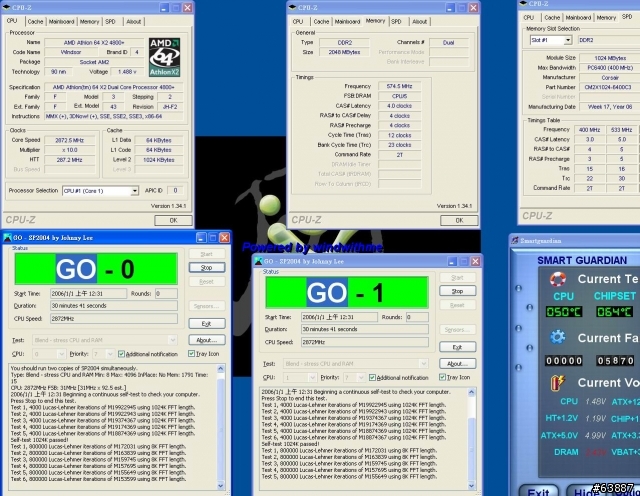Click Exit button in Smart Guardian
The image size is (640, 496).
538,490
